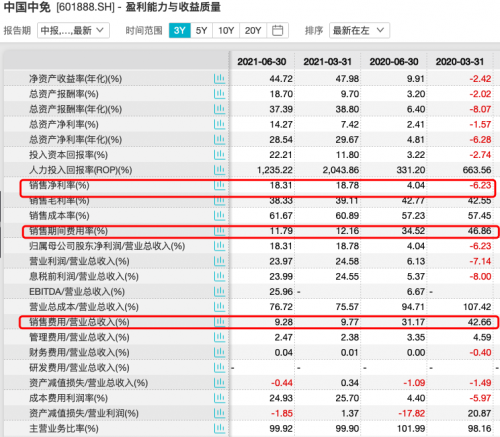Image resolution: width=500 pixels, height=437 pixels.
Task: Select the EBITDA/营业总收入(%) row label
Action: 77,292
